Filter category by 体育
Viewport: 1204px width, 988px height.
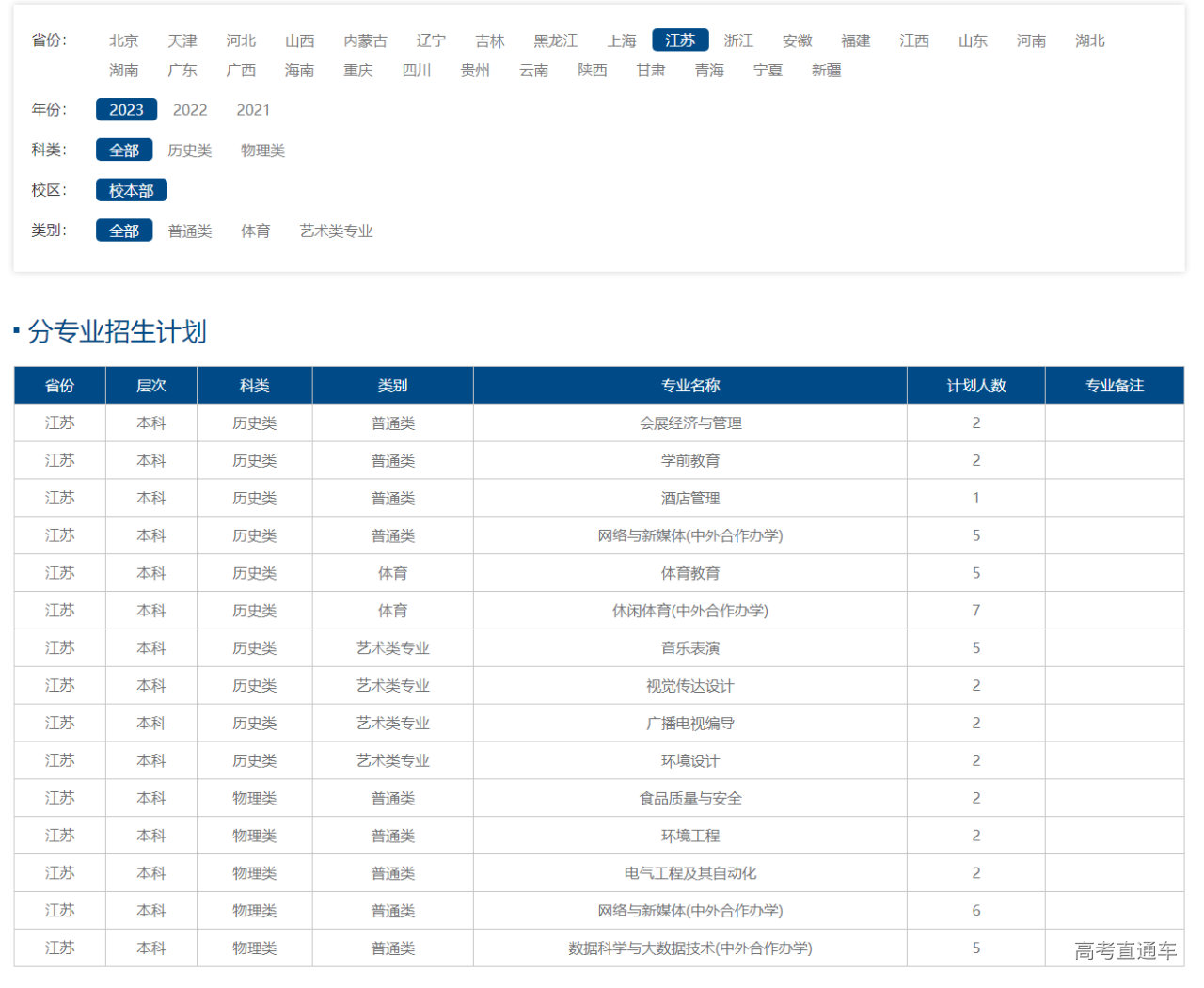pos(255,231)
